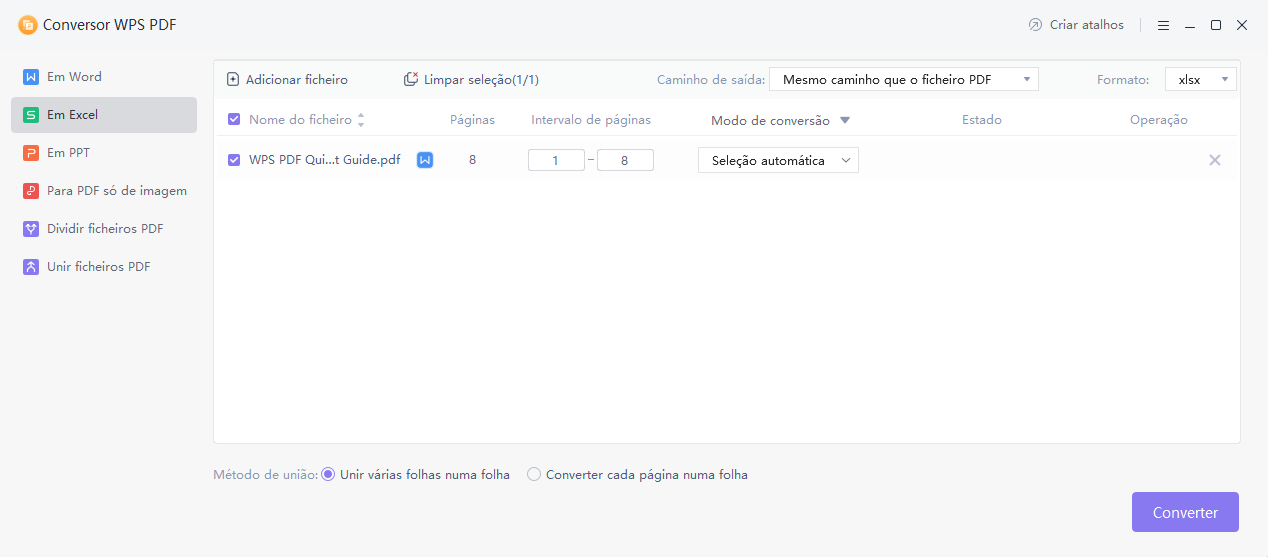Image resolution: width=1268 pixels, height=557 pixels.
Task: Click the Páginas column header
Action: 472,120
